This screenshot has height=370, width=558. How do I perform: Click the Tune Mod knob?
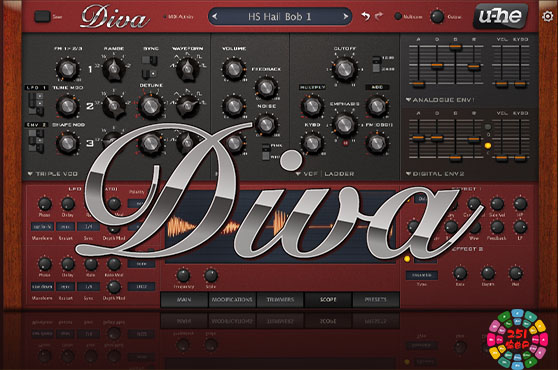[x=67, y=106]
